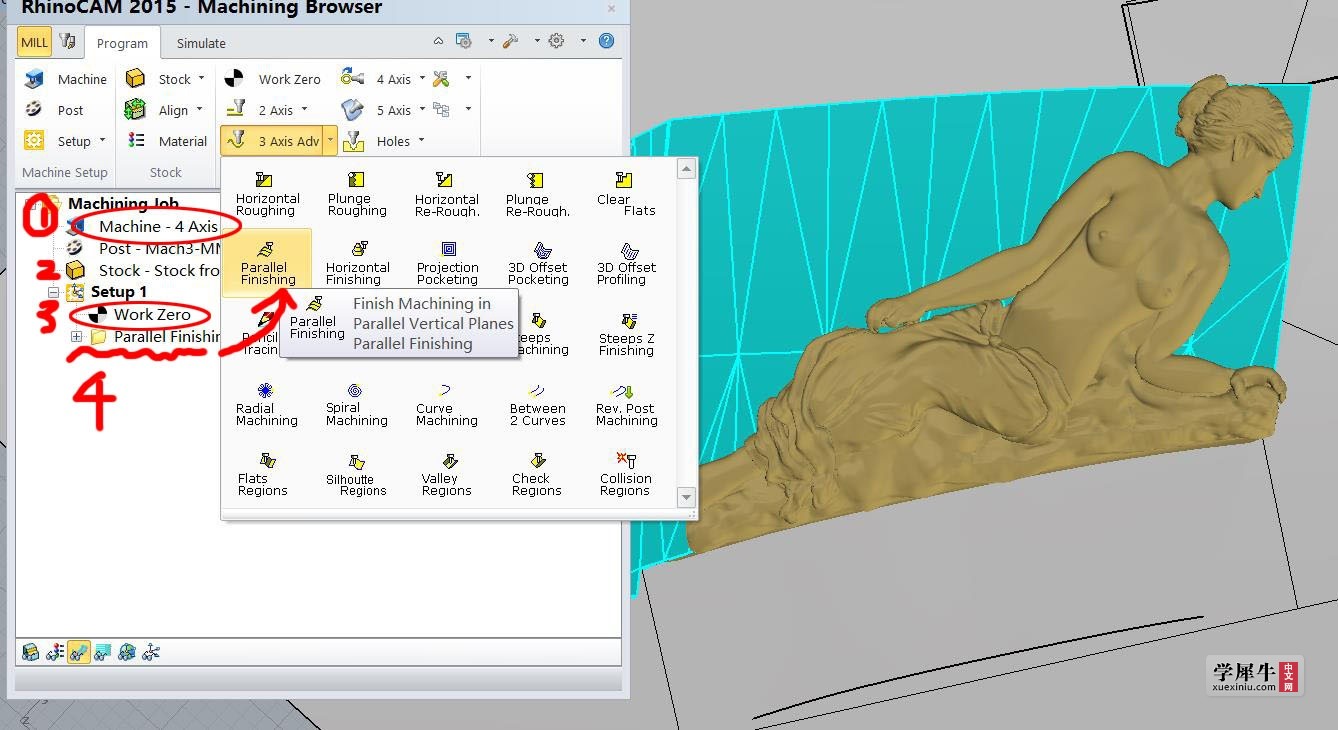Select Plunge Roughing operation

coord(356,194)
